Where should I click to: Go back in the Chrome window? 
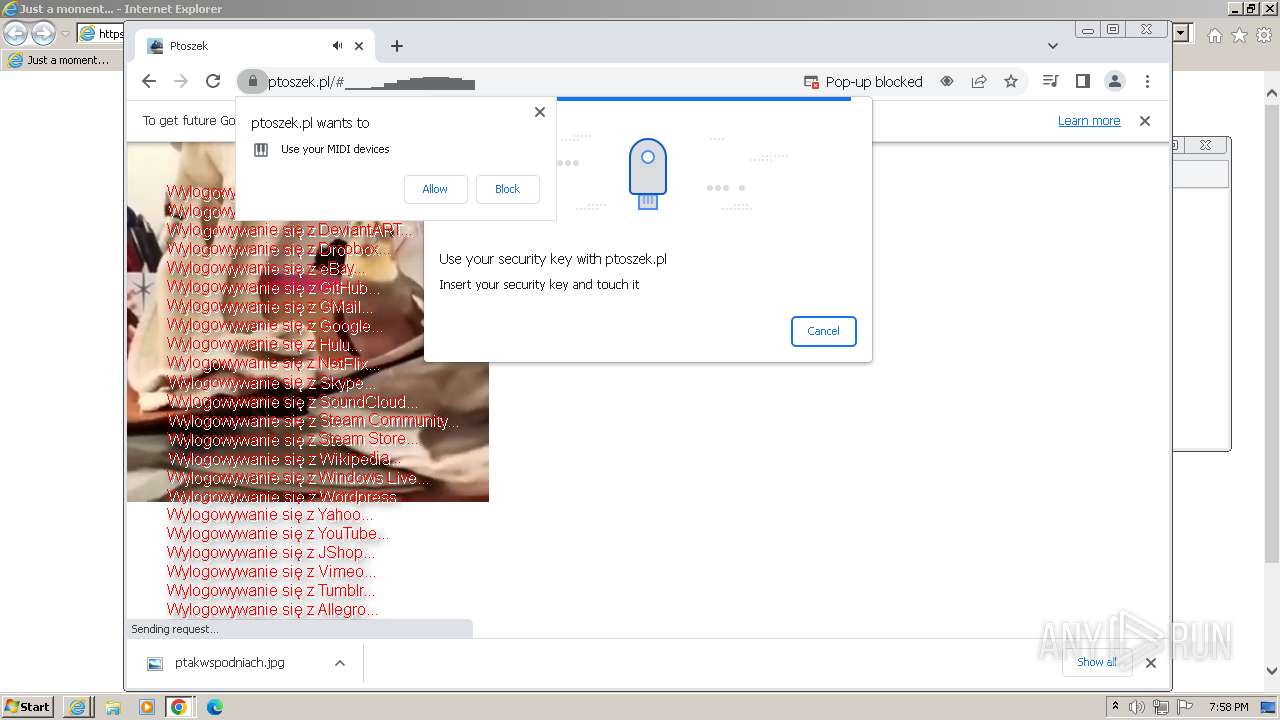click(149, 81)
